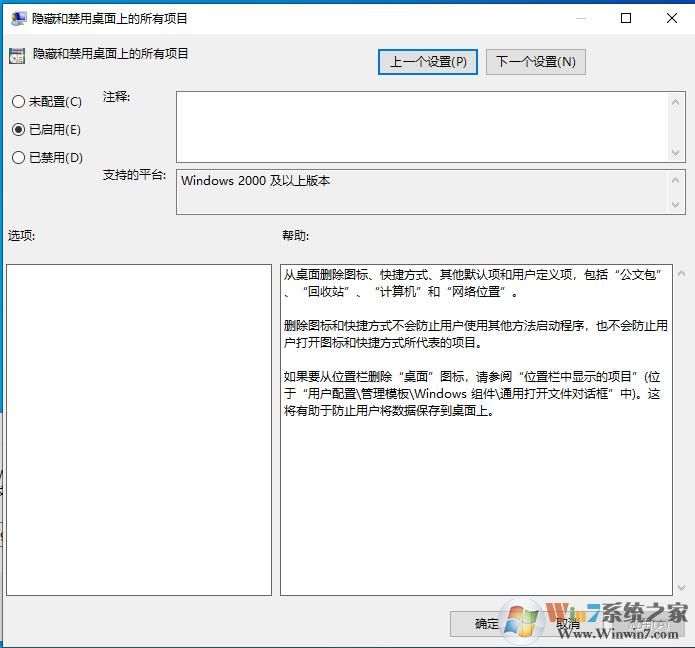The image size is (695, 648).
Task: Click the title bar policy window icon
Action: click(18, 19)
